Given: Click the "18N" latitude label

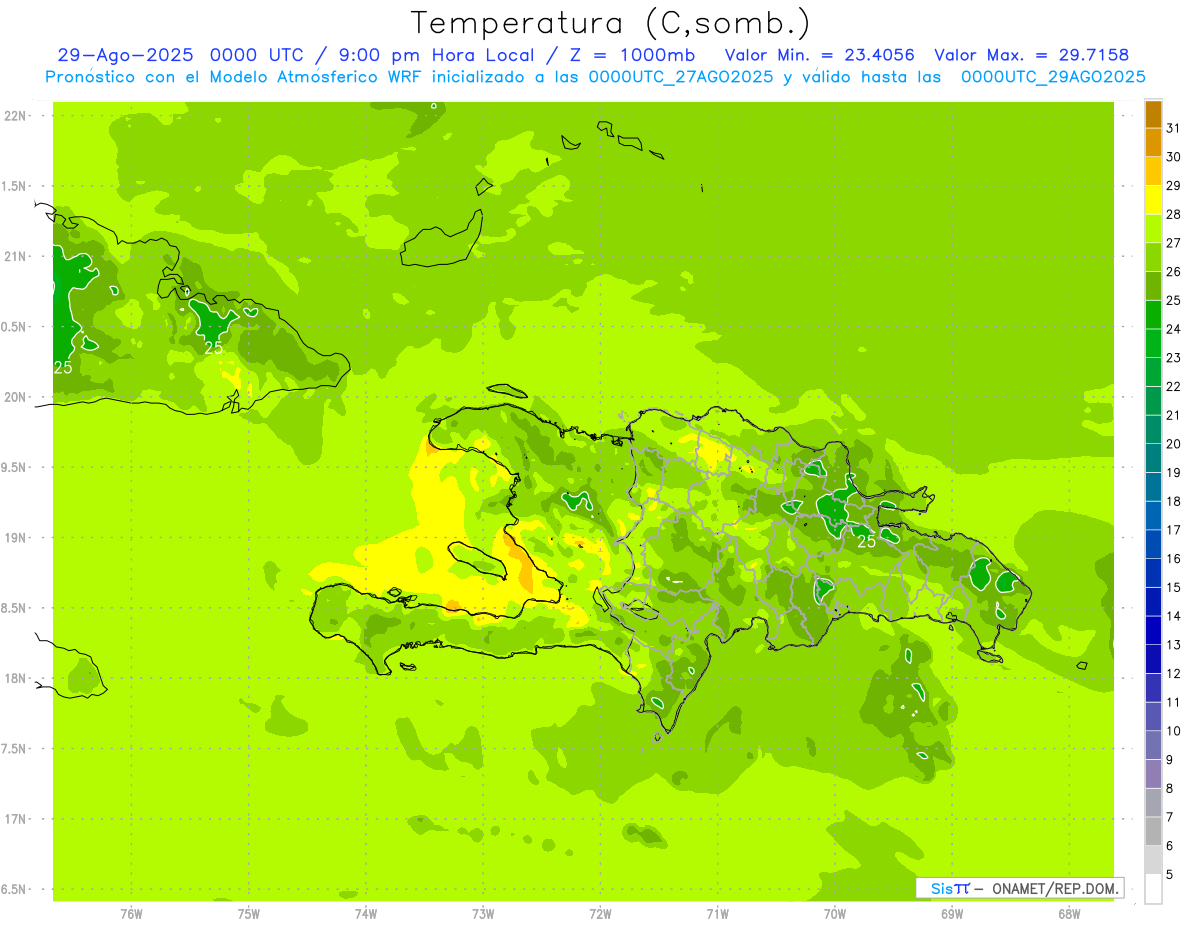Looking at the screenshot, I should point(15,679).
